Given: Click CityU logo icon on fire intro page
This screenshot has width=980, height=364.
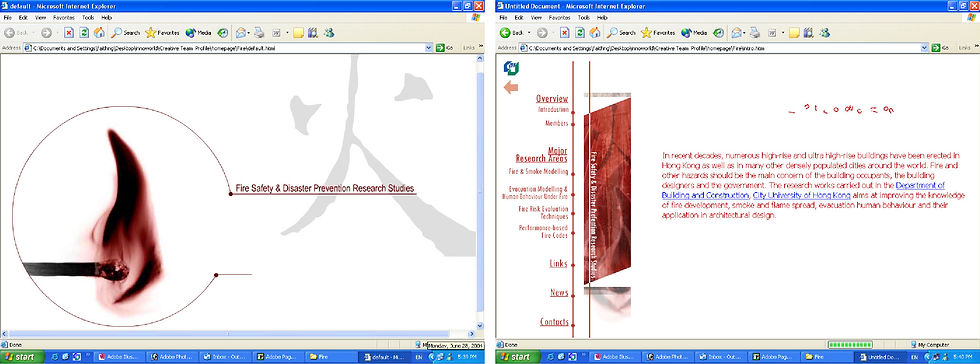Looking at the screenshot, I should coord(511,68).
